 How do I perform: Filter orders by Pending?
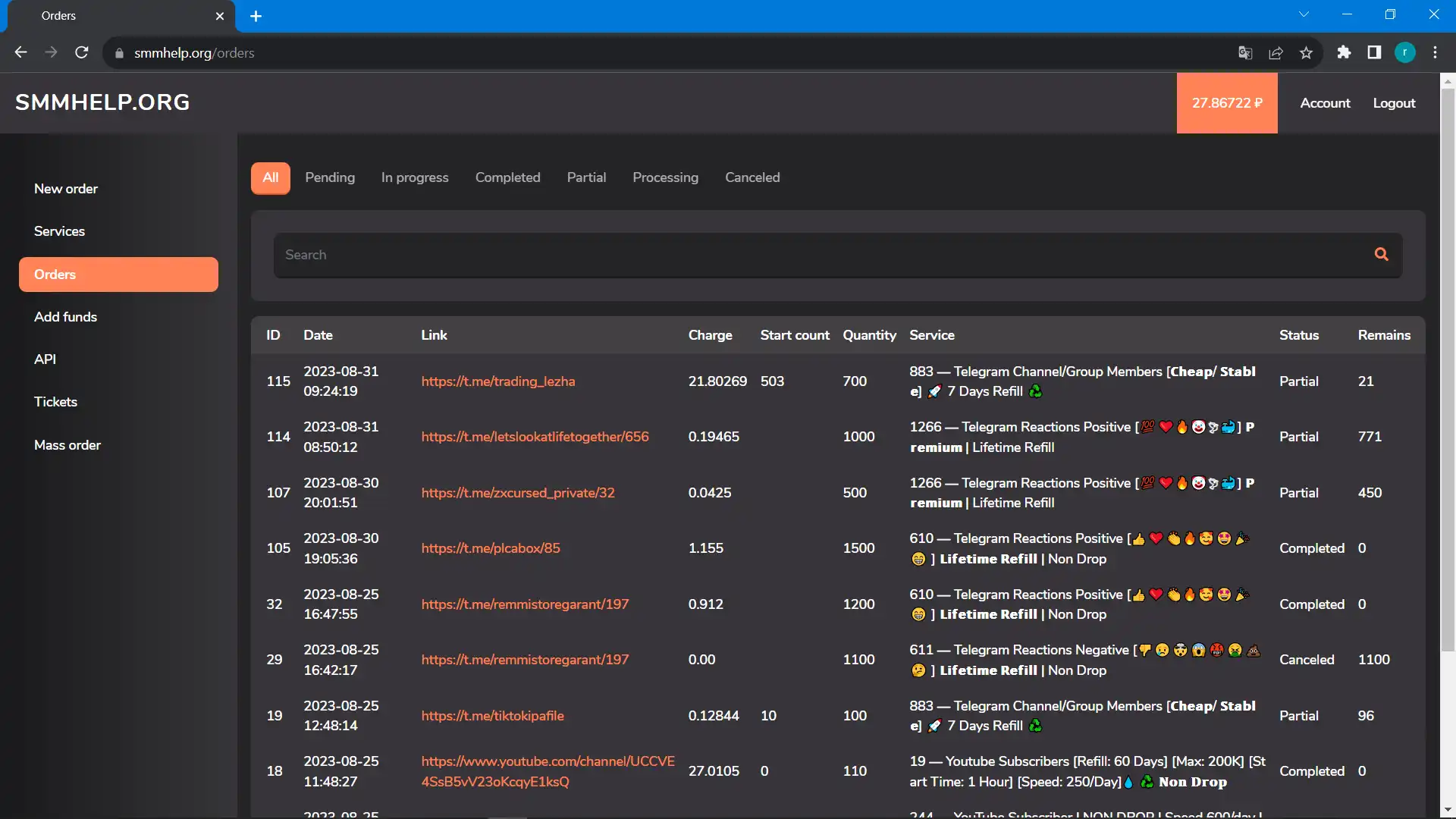pyautogui.click(x=330, y=177)
